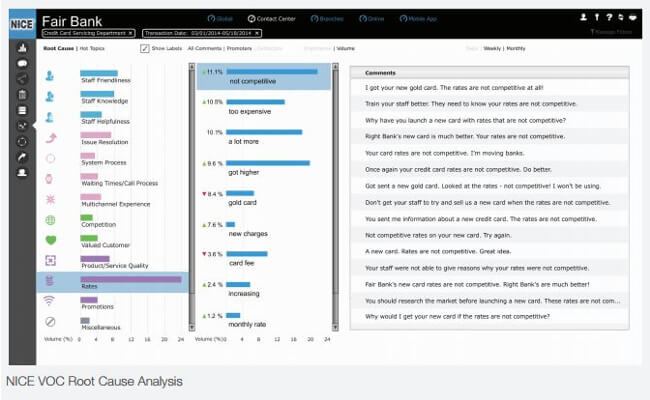The image size is (650, 400).
Task: Open the Global channel tab
Action: pyautogui.click(x=220, y=19)
